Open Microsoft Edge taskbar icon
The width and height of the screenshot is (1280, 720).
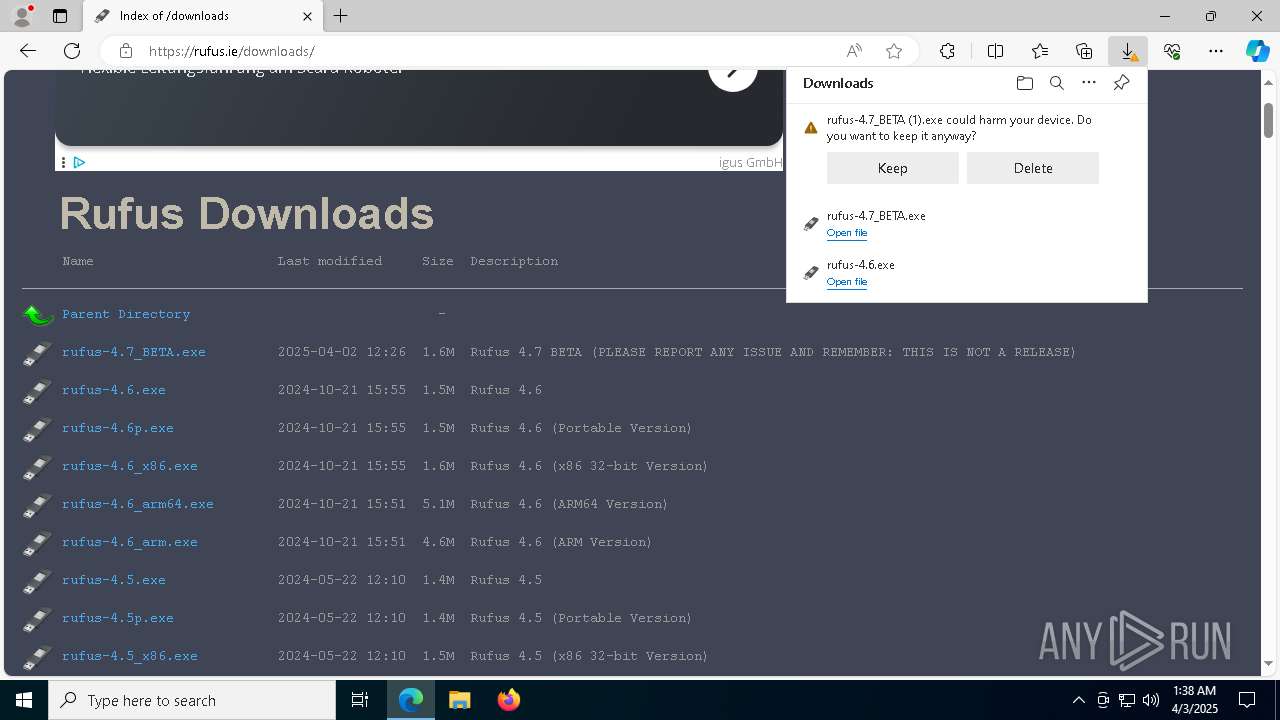(411, 700)
